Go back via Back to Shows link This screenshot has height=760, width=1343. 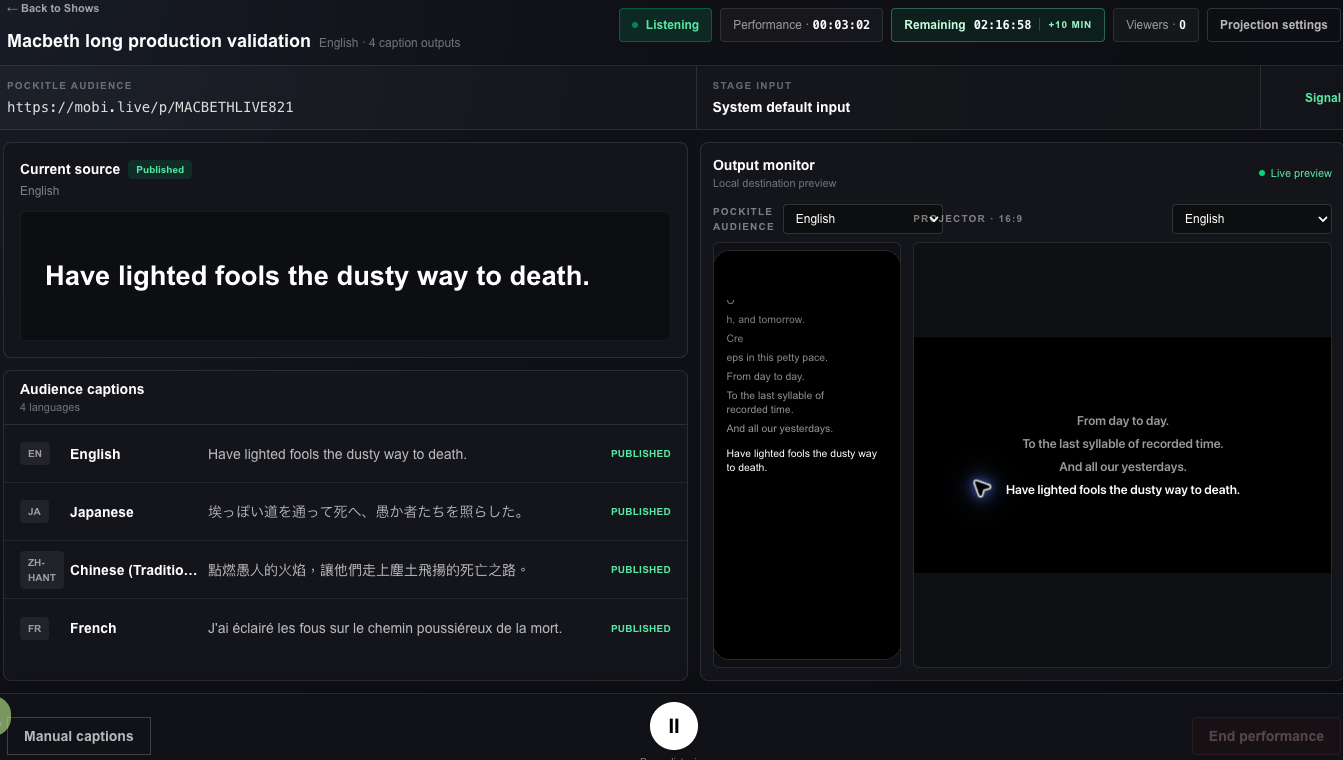[53, 8]
